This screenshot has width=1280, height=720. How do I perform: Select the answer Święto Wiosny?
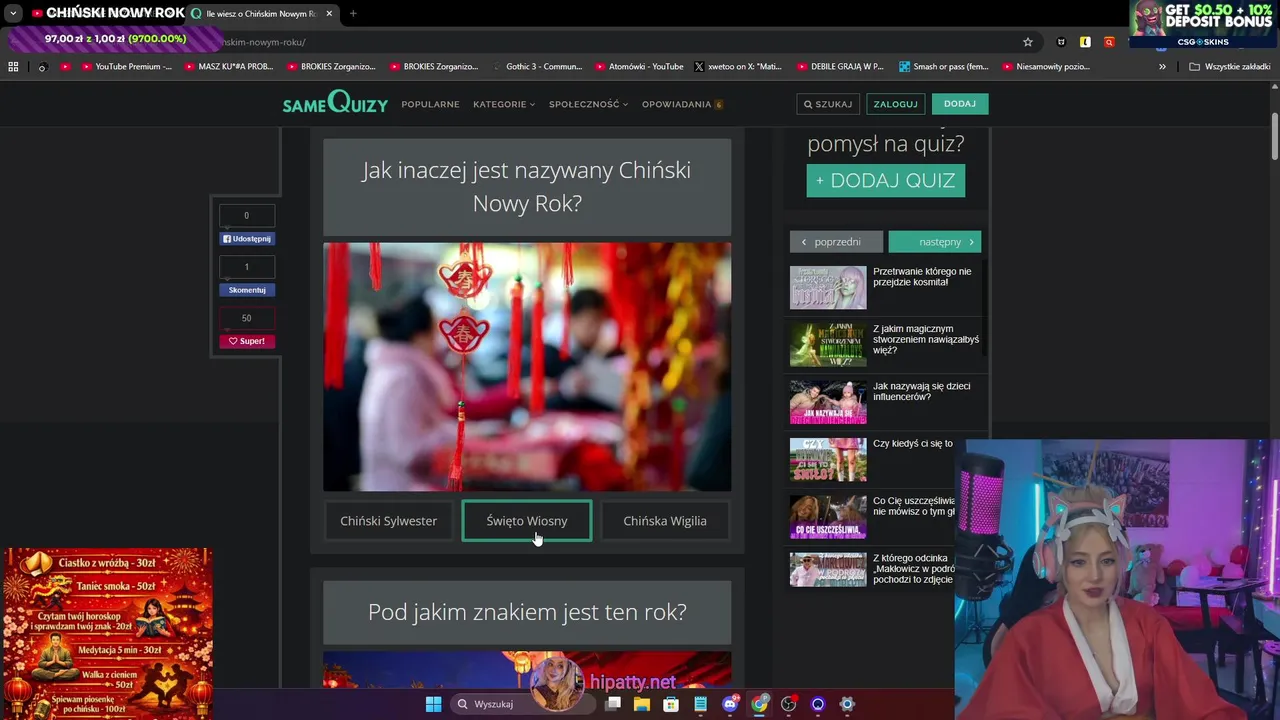tap(527, 521)
